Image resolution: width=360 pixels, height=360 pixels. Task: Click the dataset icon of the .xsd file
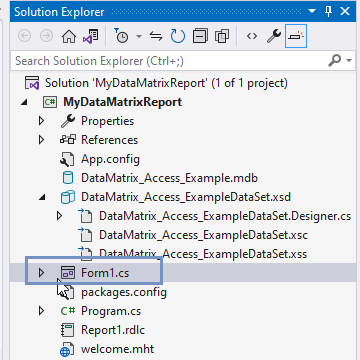click(68, 197)
